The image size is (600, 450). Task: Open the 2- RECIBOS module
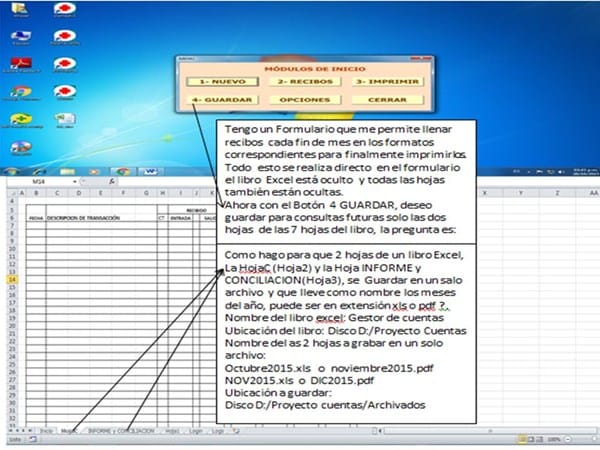[x=305, y=82]
